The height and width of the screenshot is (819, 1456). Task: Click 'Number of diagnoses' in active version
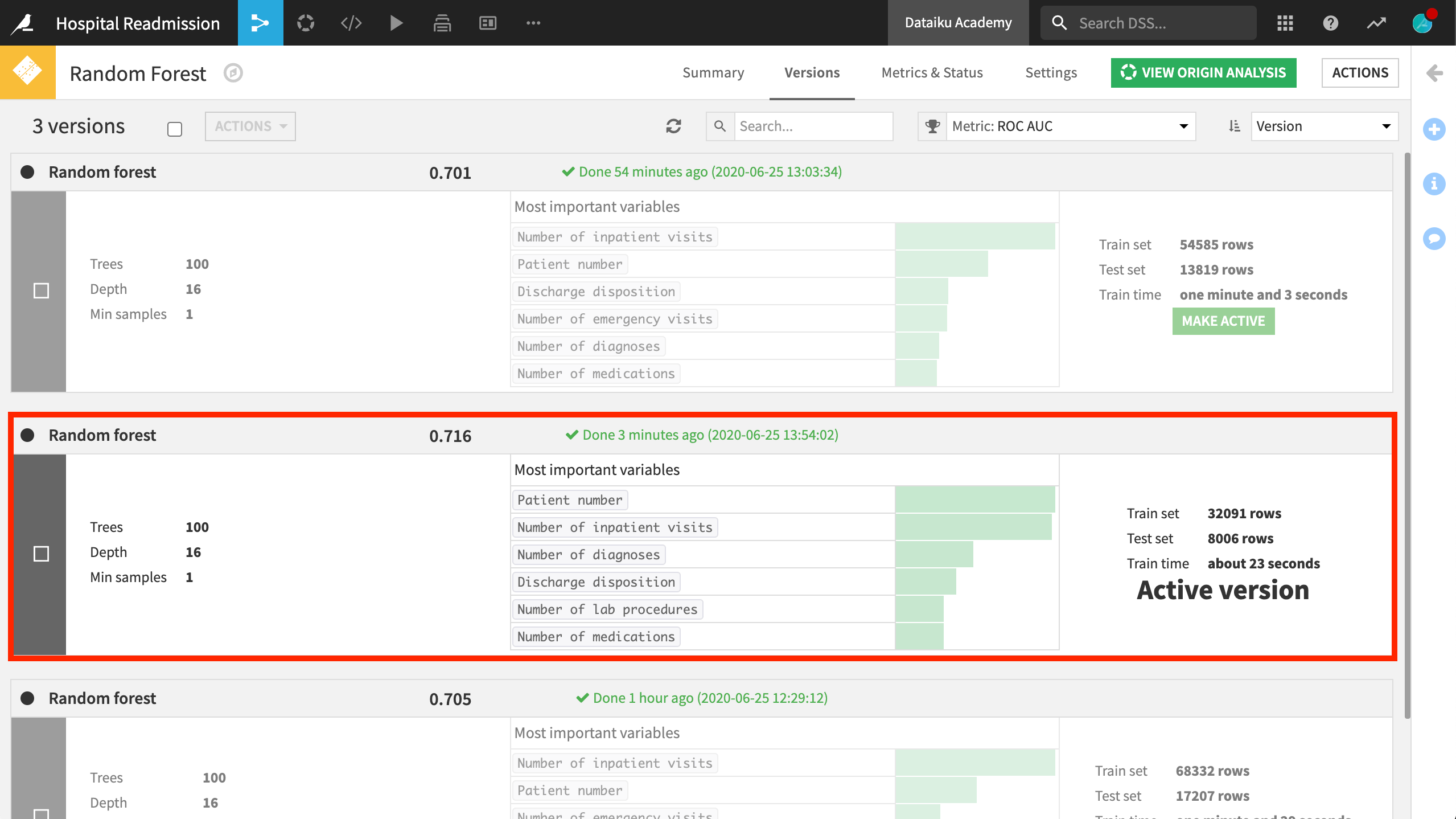(x=589, y=555)
